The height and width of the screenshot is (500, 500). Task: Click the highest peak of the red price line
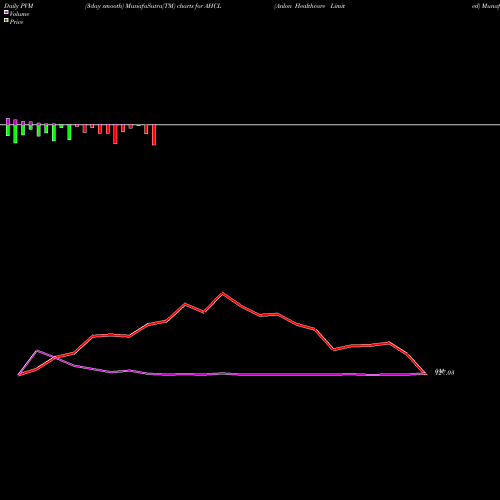click(223, 293)
